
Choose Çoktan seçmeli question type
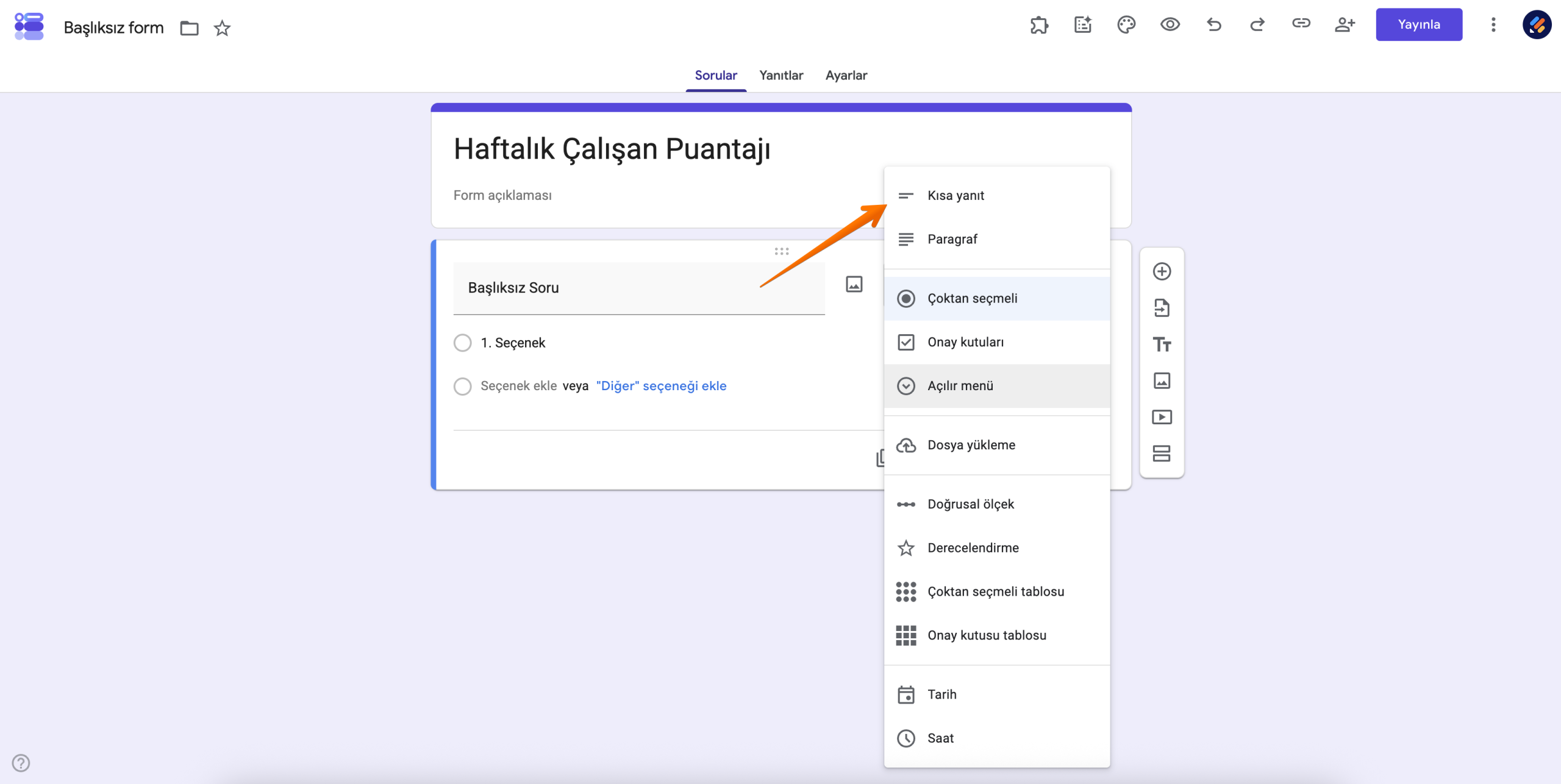coord(997,299)
